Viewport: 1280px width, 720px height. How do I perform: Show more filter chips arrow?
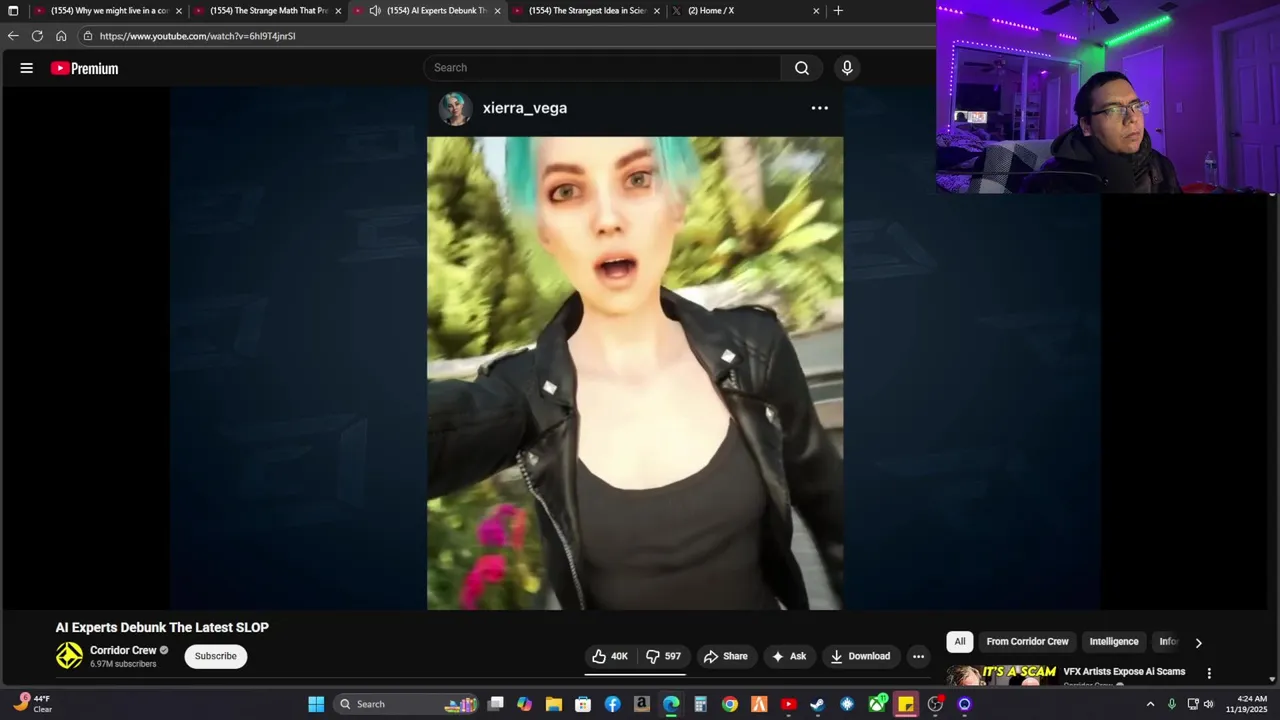(1198, 642)
